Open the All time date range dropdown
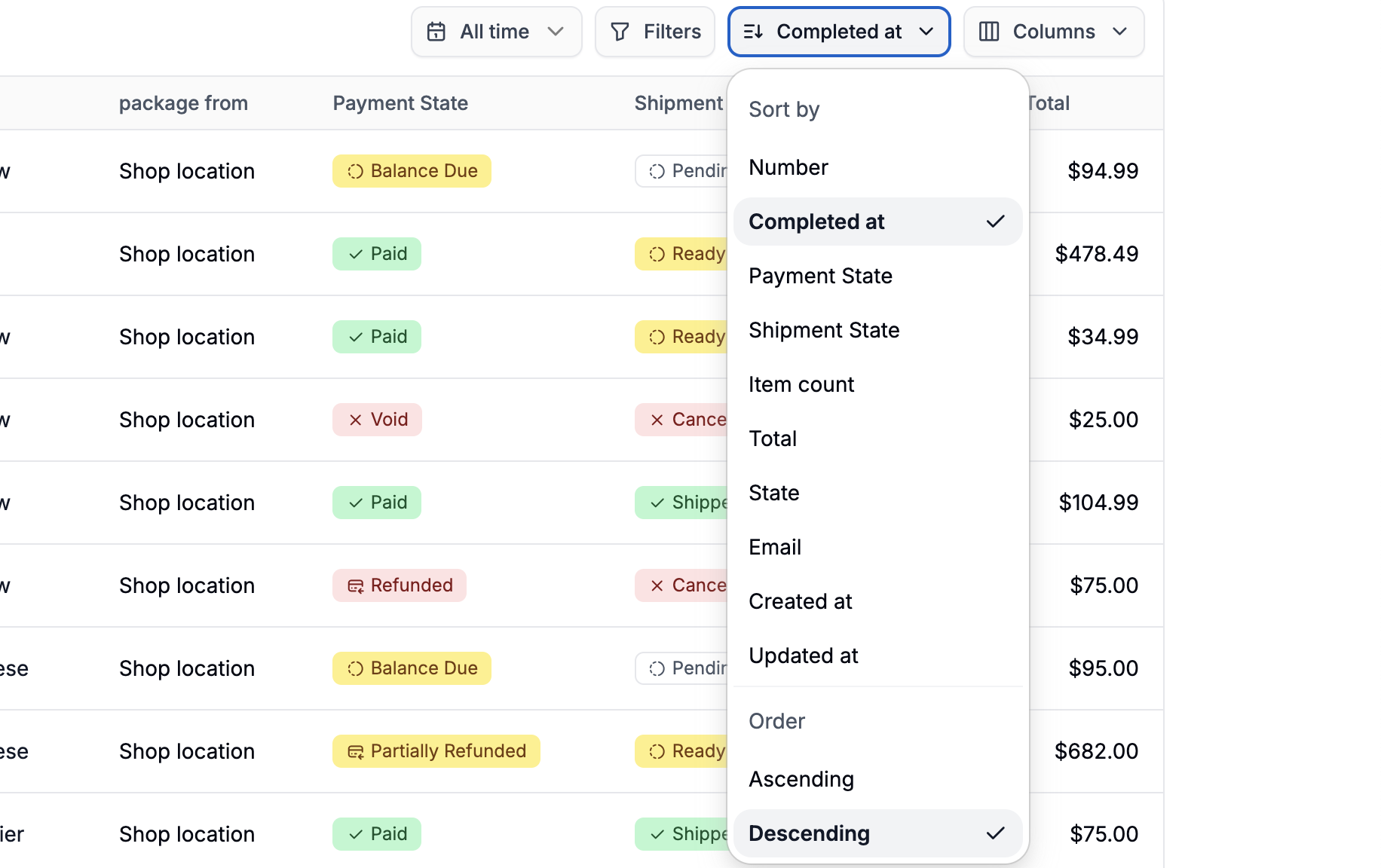1381x868 pixels. (x=496, y=31)
